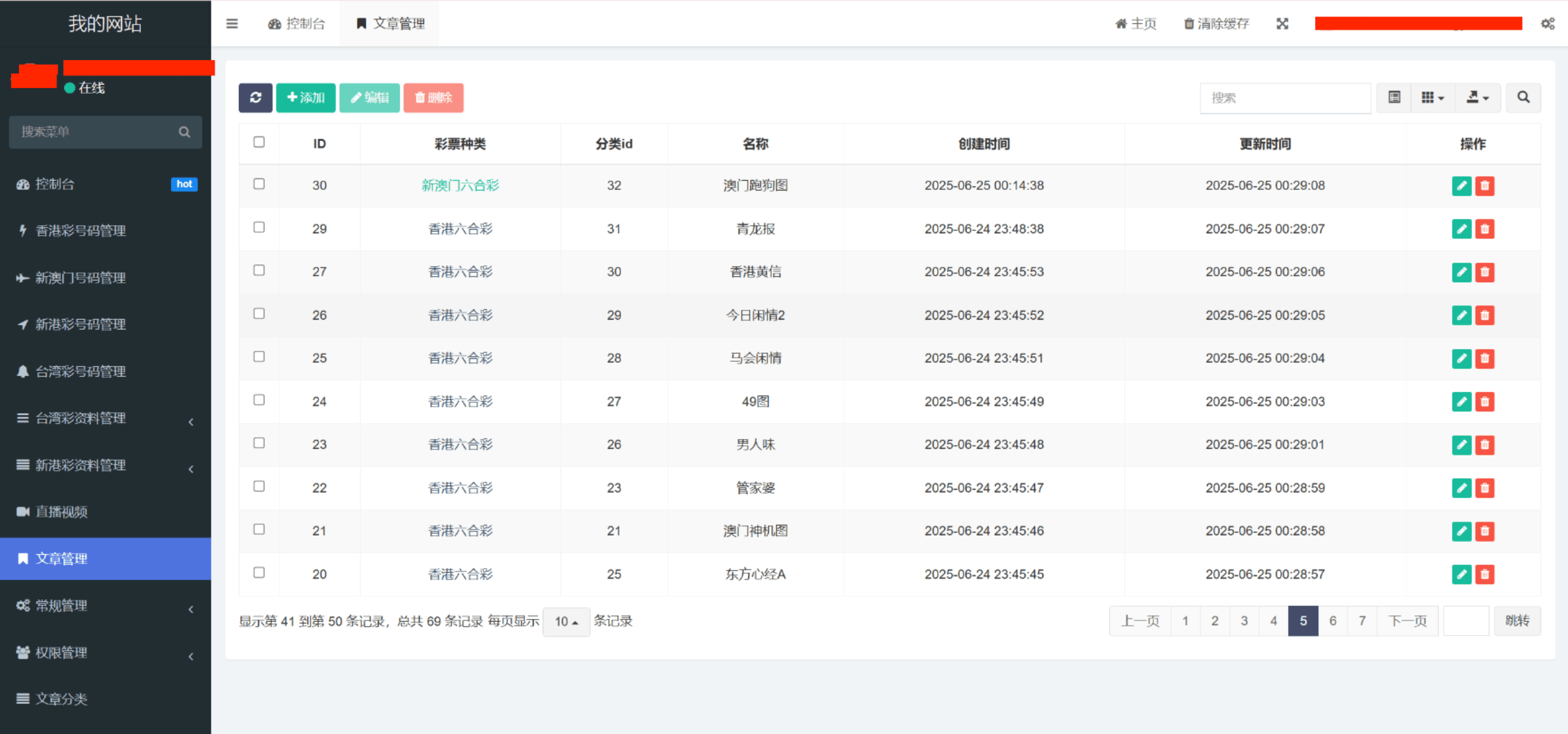This screenshot has width=1568, height=734.
Task: Click the hamburger sidebar toggle icon
Action: (232, 24)
